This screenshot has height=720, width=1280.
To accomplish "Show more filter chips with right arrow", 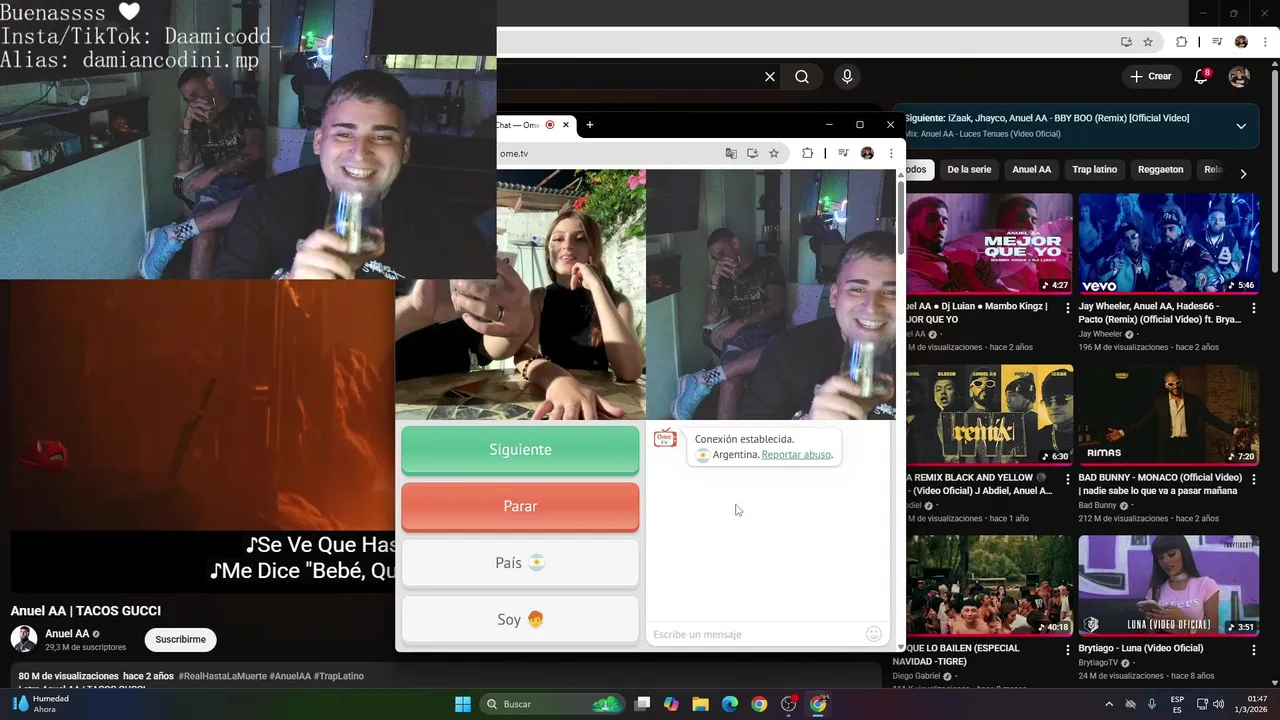I will pyautogui.click(x=1243, y=174).
